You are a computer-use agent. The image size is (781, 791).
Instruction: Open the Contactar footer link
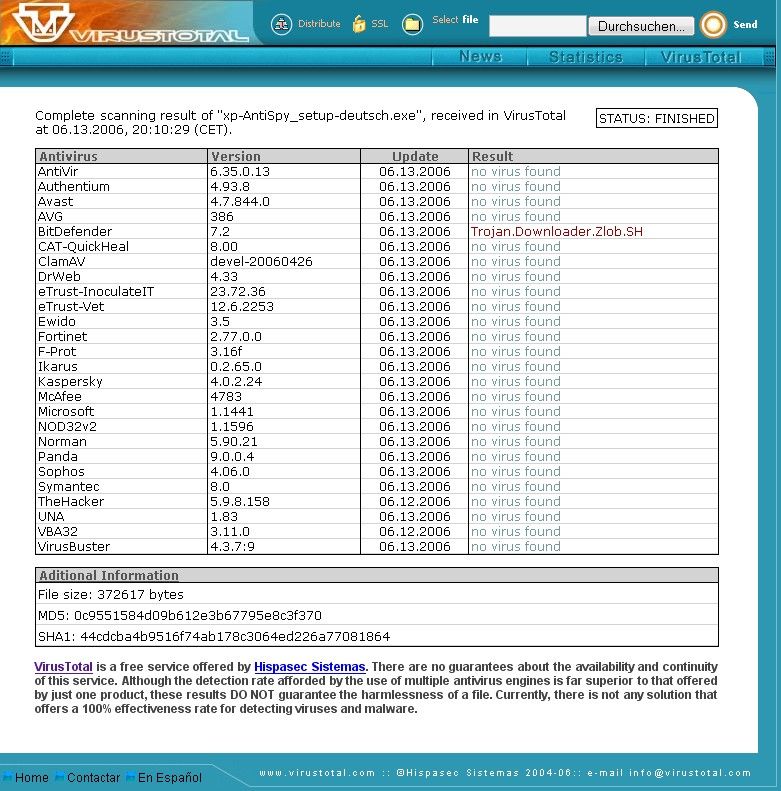[x=93, y=777]
